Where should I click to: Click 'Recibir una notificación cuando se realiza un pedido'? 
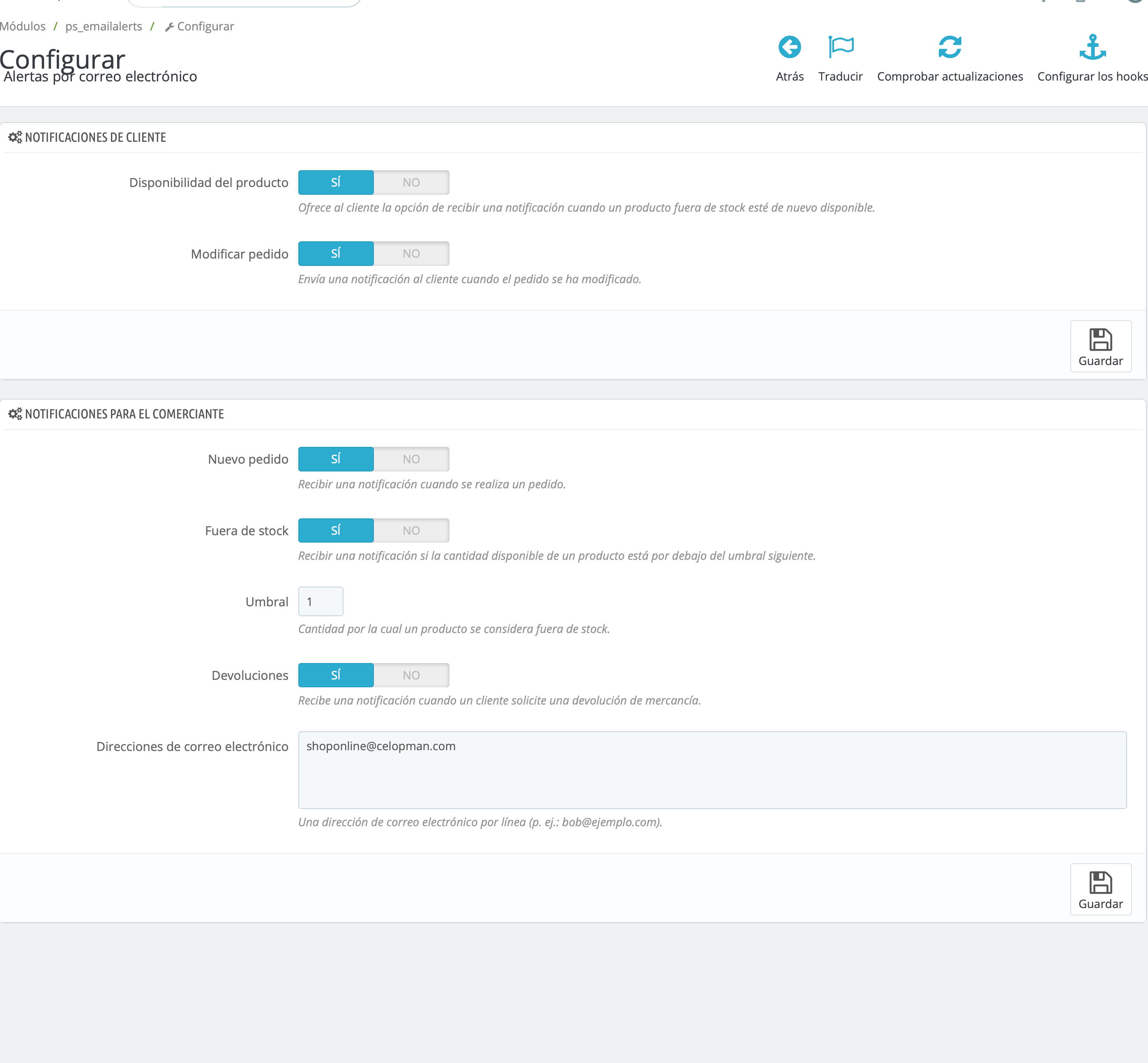[x=432, y=484]
